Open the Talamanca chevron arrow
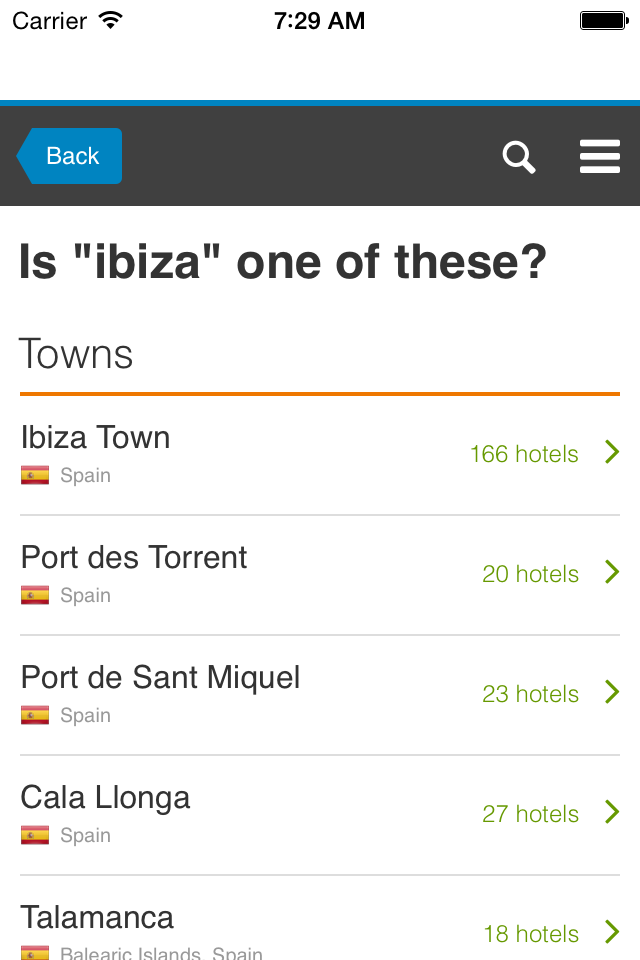 click(612, 932)
